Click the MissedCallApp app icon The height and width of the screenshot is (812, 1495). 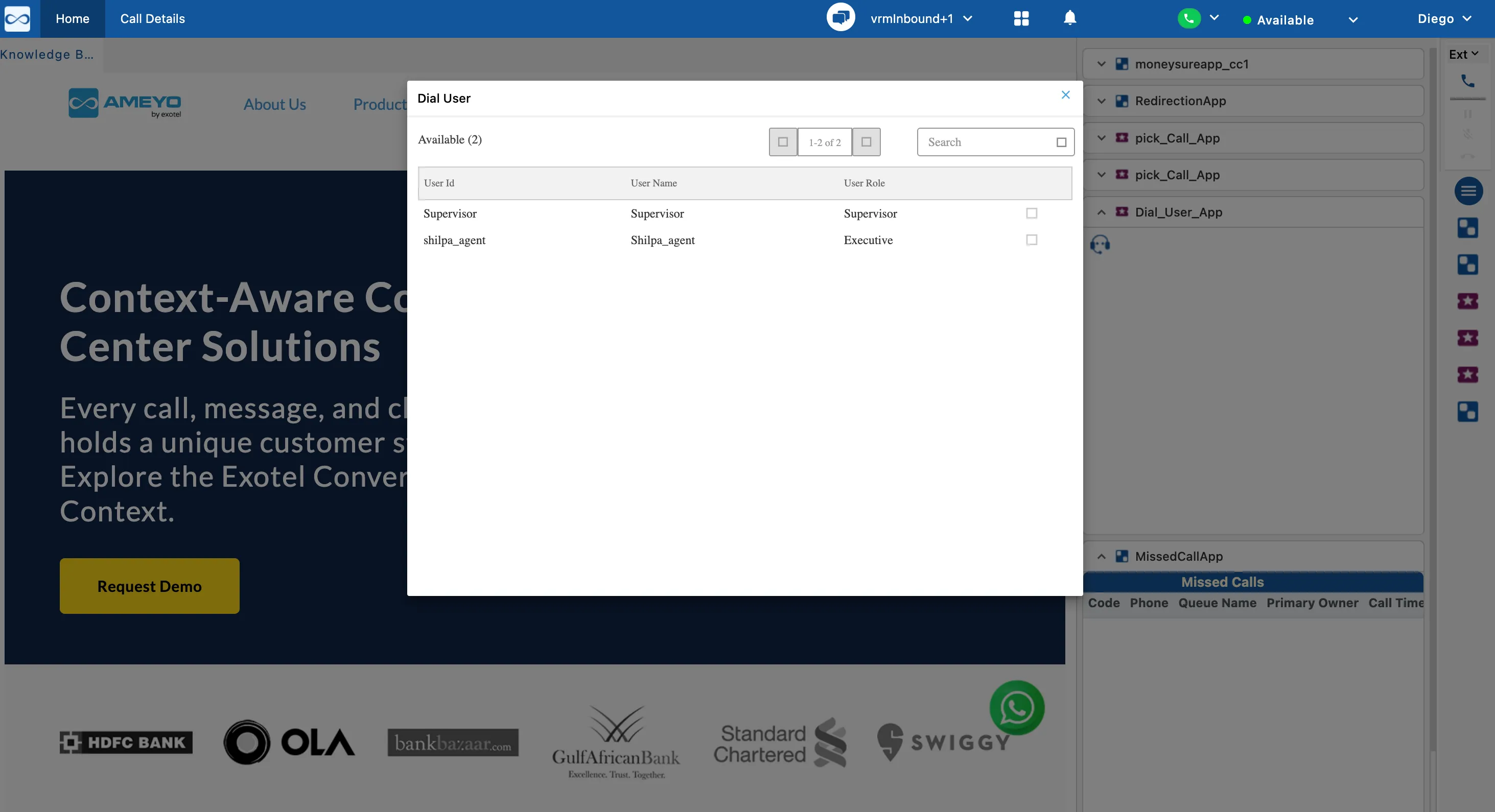coord(1121,556)
